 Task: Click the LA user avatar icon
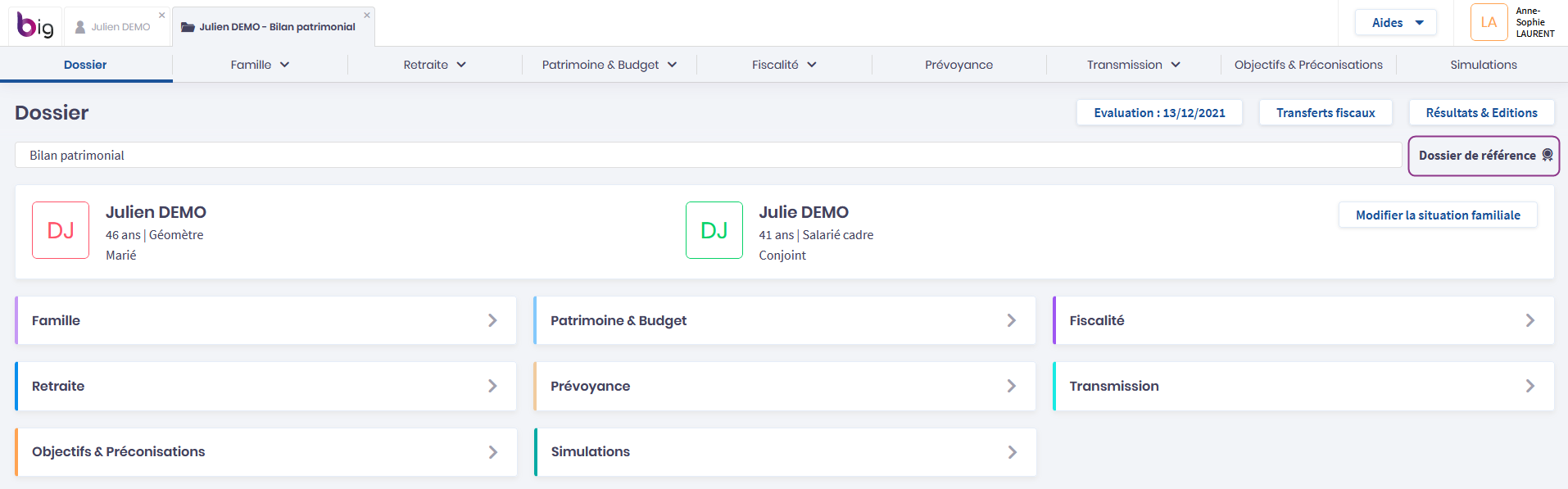1489,23
